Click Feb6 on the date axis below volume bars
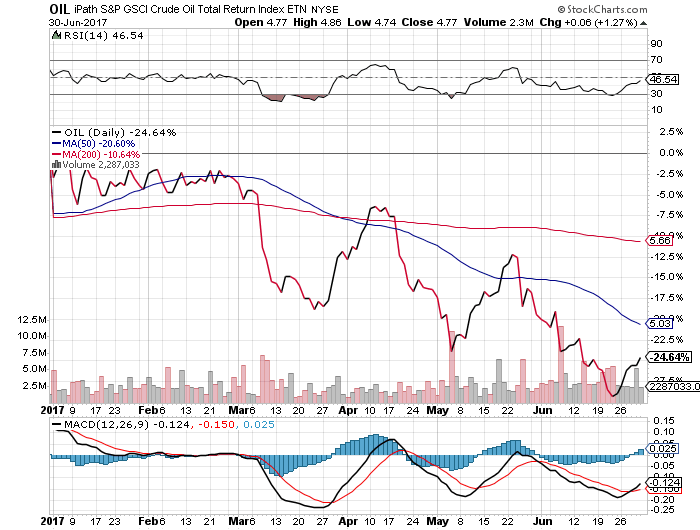 (151, 410)
